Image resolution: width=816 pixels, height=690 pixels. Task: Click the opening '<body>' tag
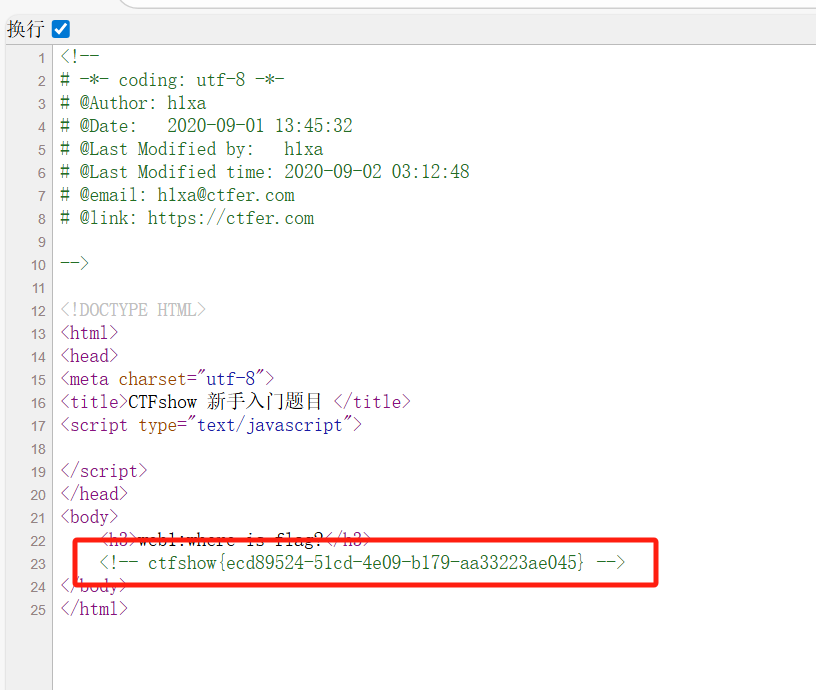point(90,517)
